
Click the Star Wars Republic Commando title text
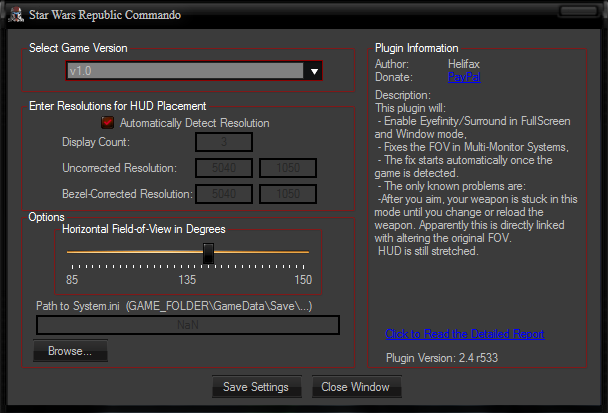point(105,15)
